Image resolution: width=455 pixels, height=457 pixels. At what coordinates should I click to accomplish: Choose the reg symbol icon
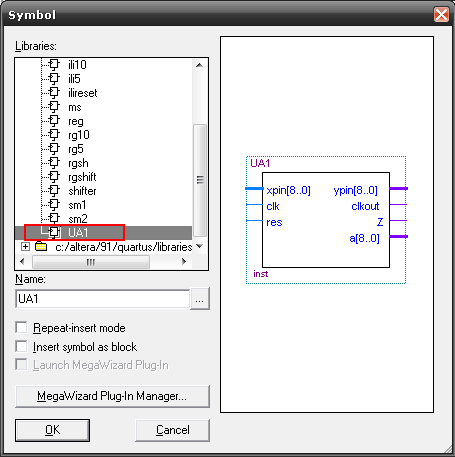(x=54, y=120)
